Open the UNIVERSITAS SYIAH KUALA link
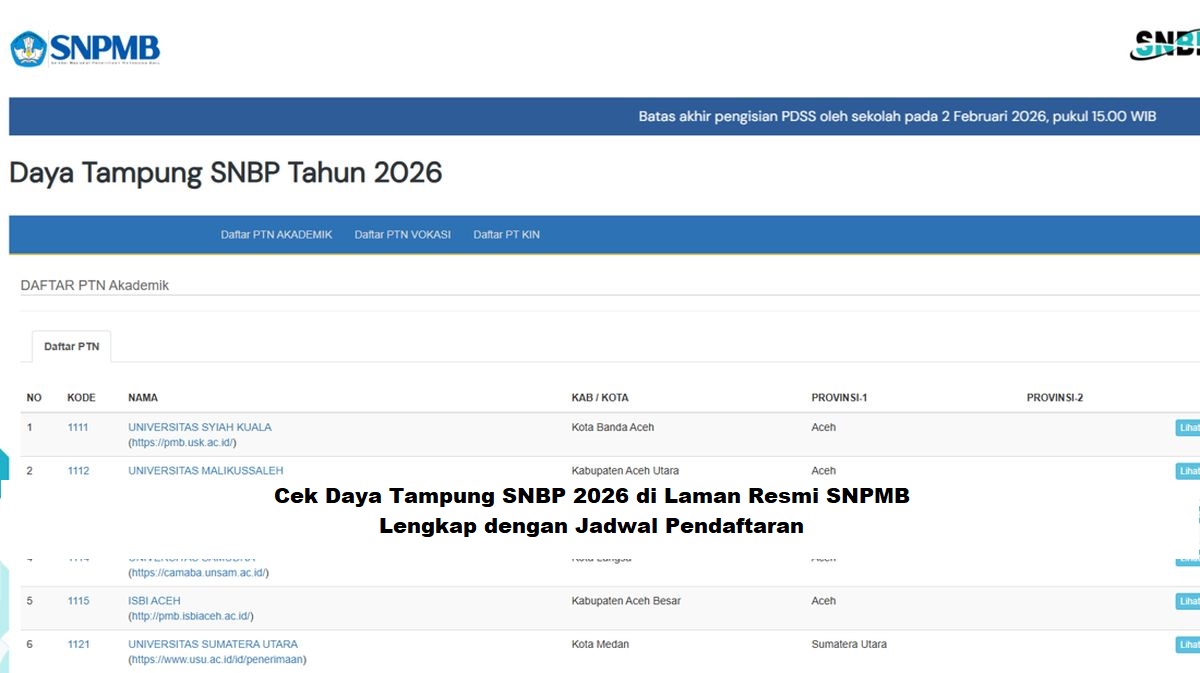Screen dimensions: 1200x673 (199, 427)
